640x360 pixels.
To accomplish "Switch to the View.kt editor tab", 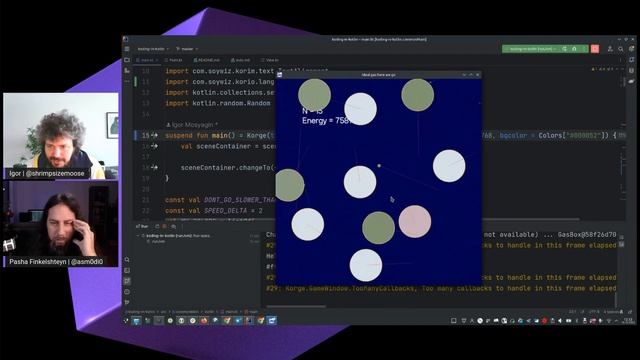I will point(270,60).
